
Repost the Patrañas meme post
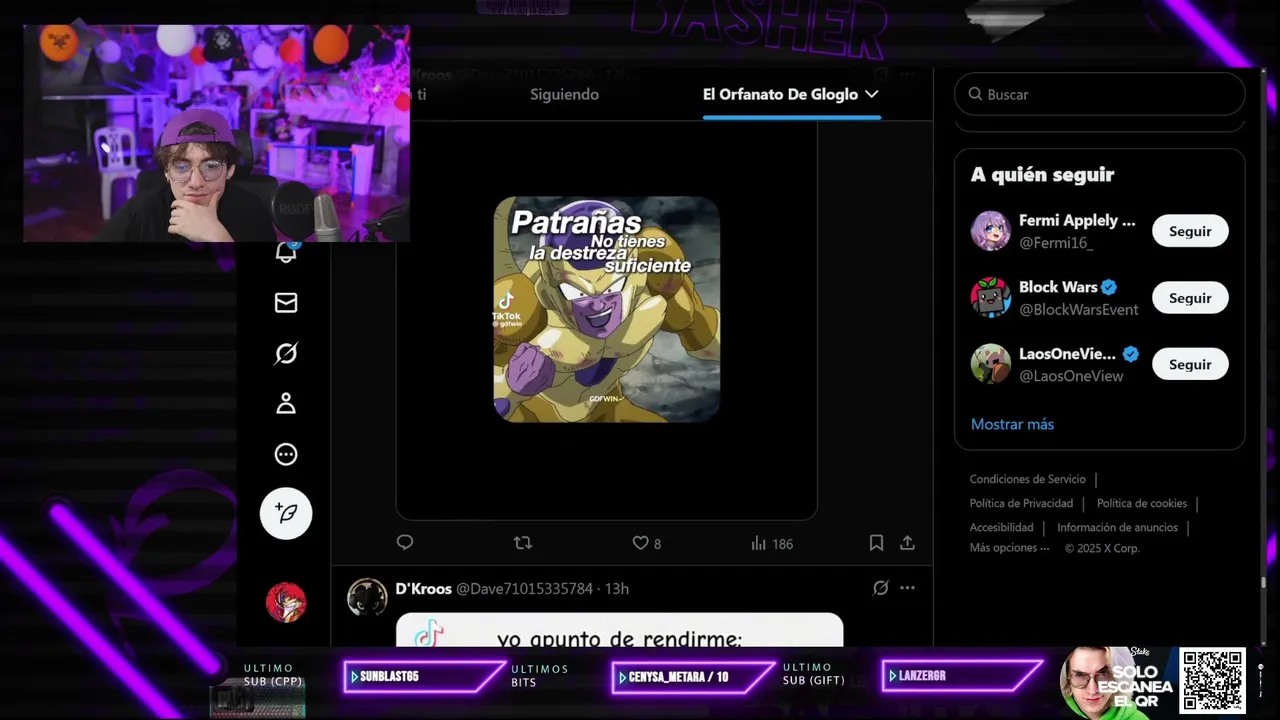[x=523, y=543]
